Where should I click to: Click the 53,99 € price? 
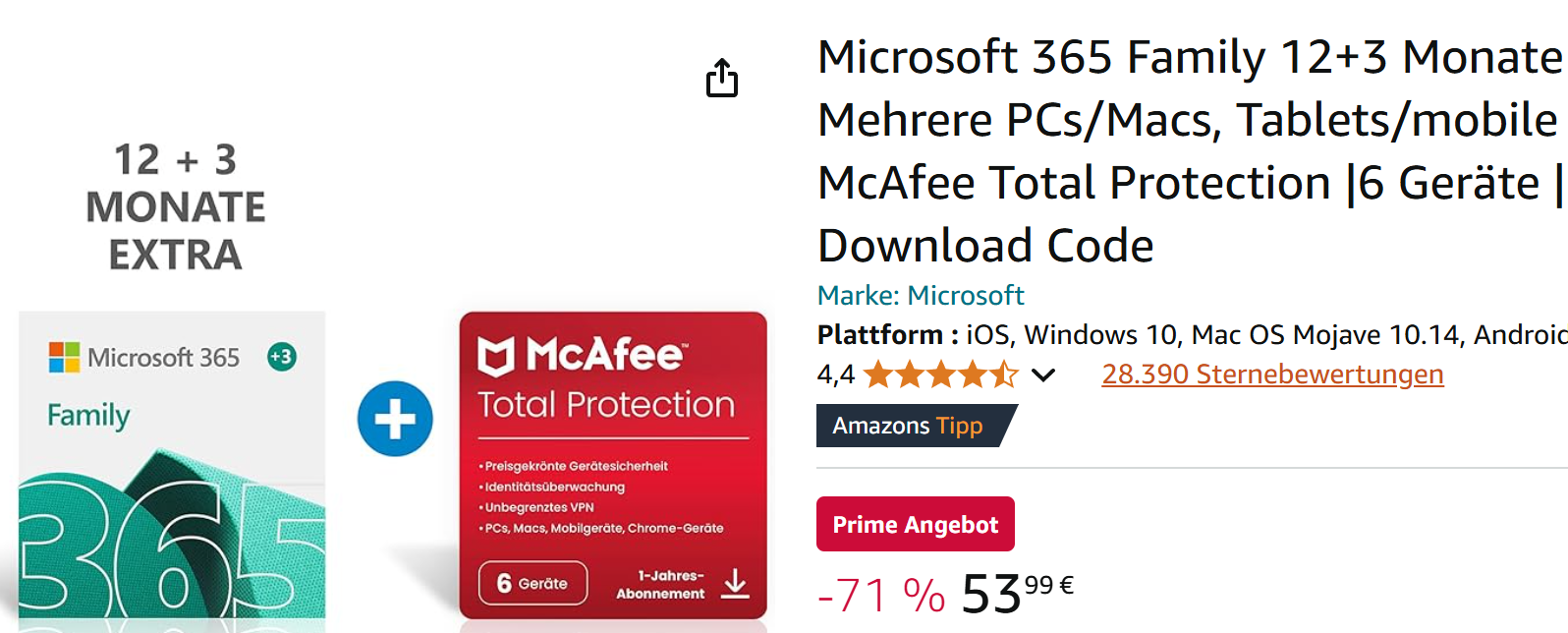click(x=1017, y=593)
